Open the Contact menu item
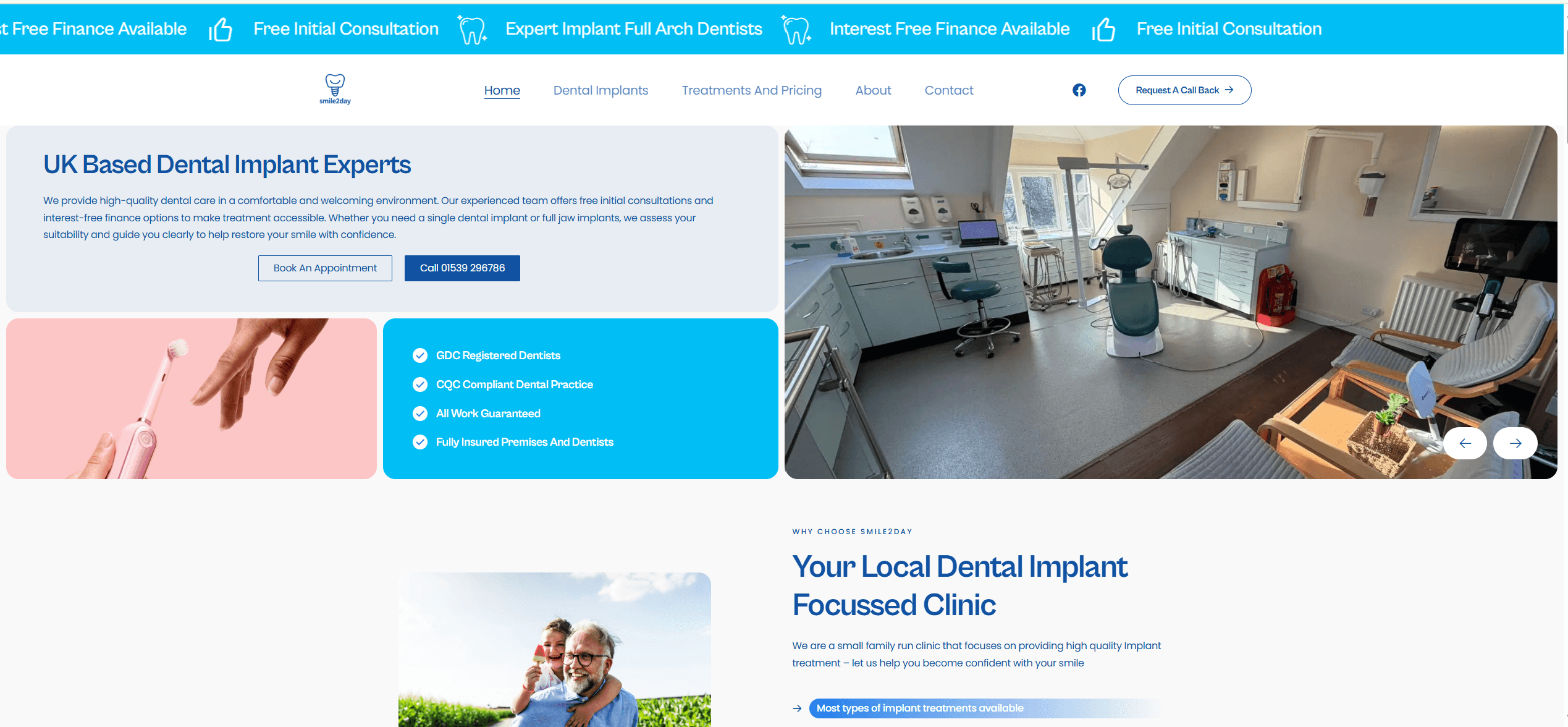The image size is (1568, 727). (949, 90)
